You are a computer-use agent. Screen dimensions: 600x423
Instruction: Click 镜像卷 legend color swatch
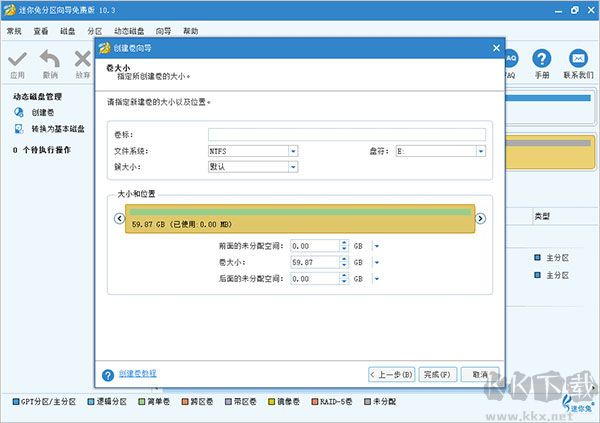(x=271, y=402)
